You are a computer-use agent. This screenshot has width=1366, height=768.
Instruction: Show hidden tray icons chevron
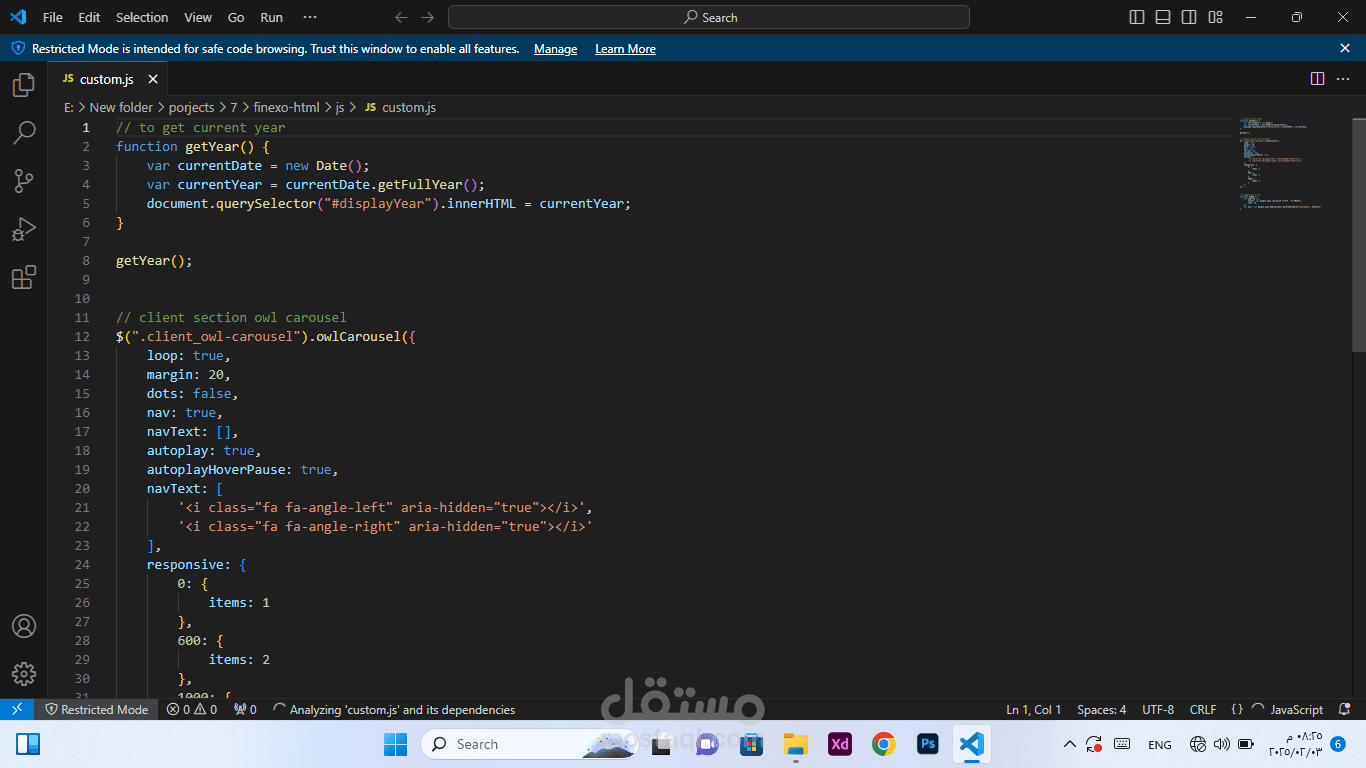[1069, 744]
